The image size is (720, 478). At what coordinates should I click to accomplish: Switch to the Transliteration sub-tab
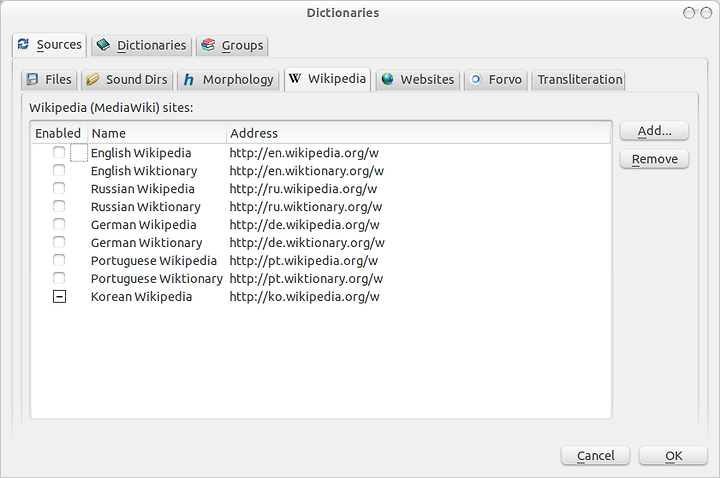pyautogui.click(x=578, y=80)
